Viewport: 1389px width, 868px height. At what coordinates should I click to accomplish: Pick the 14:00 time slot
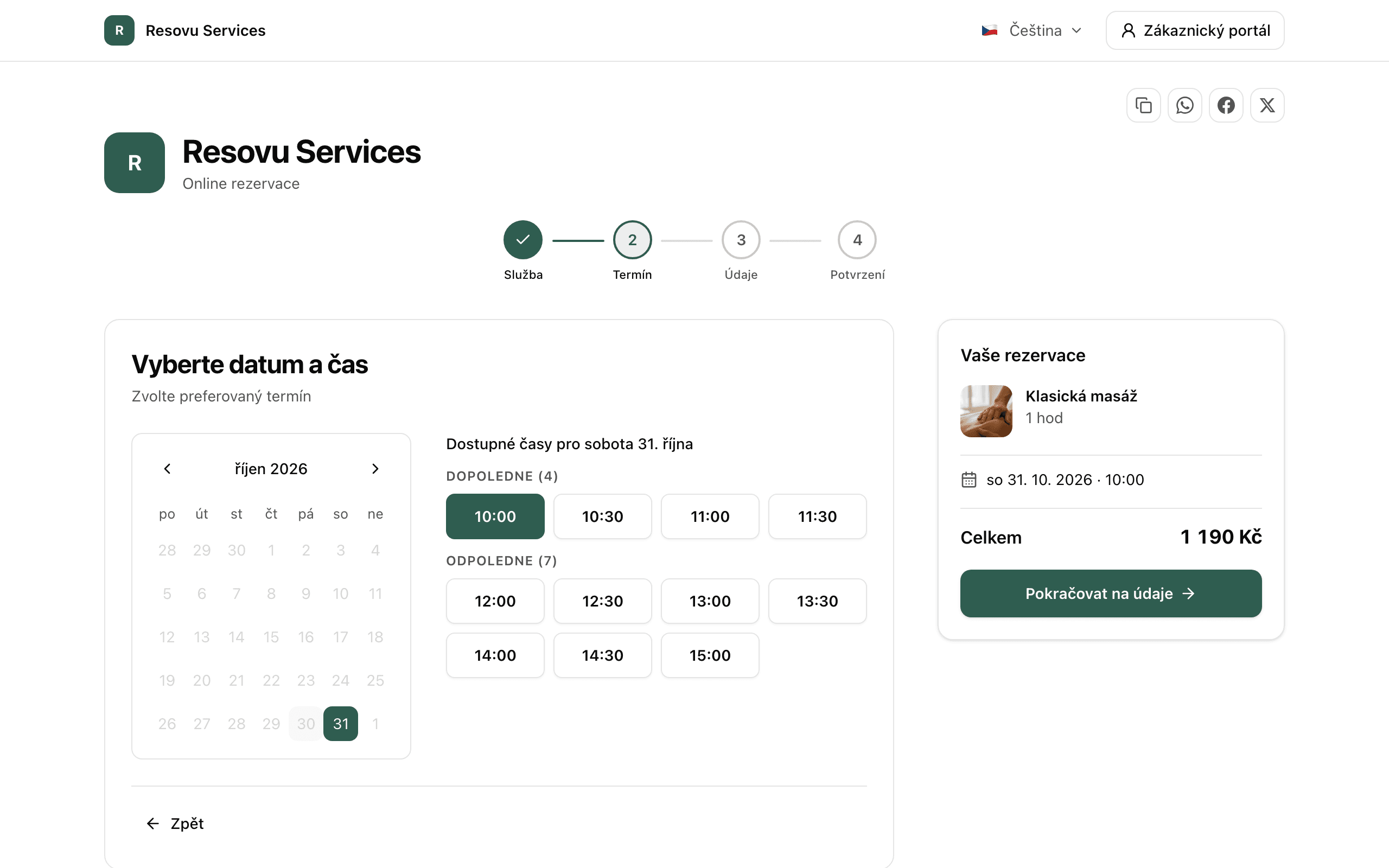click(x=495, y=655)
